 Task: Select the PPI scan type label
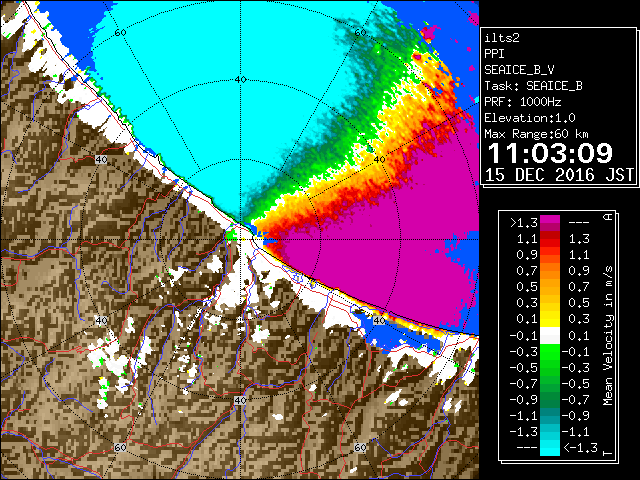pyautogui.click(x=494, y=54)
